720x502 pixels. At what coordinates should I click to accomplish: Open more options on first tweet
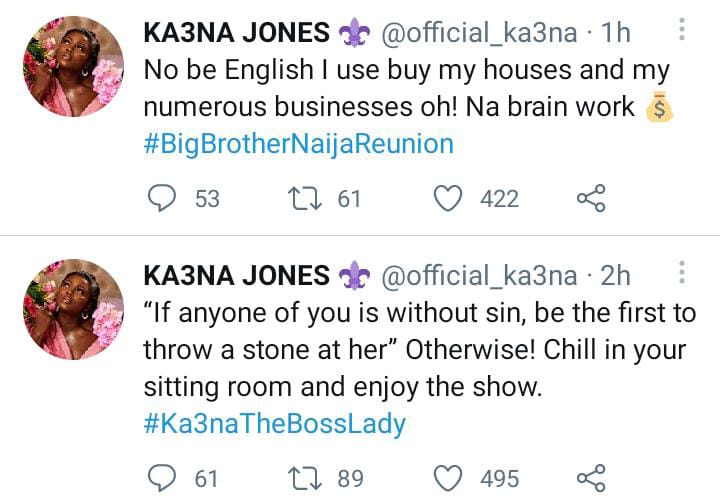[x=682, y=31]
